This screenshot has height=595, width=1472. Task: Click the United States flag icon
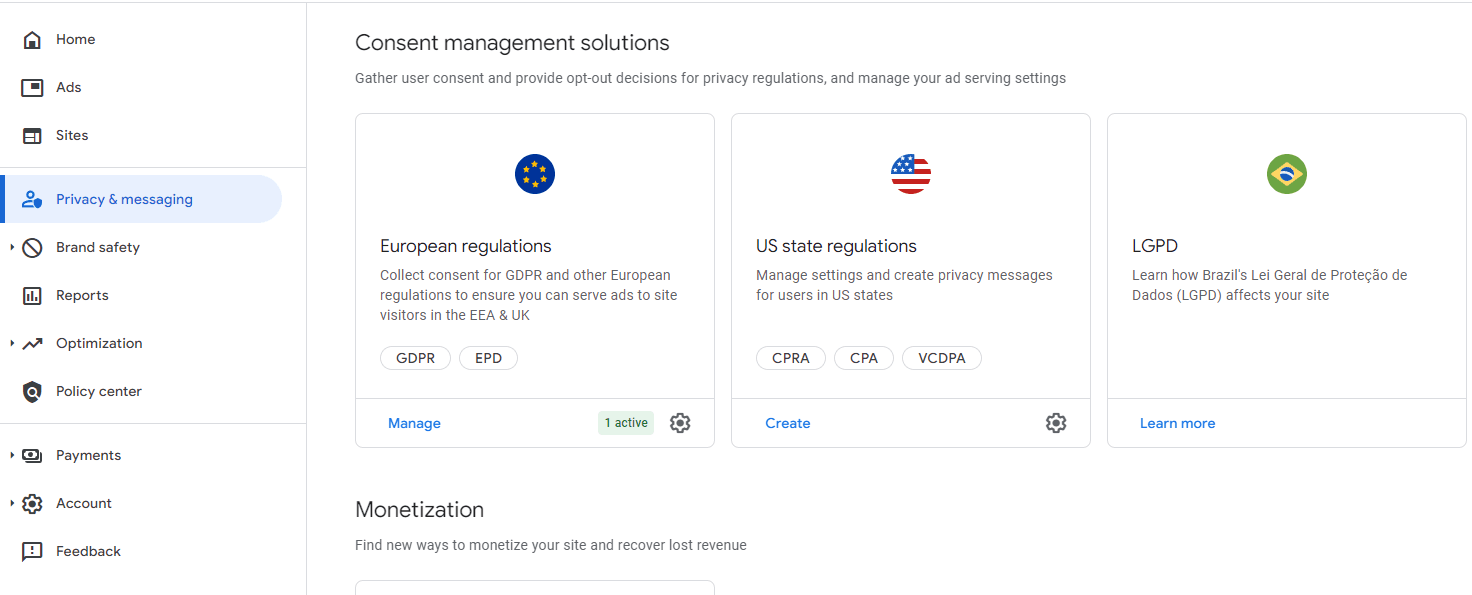(911, 174)
